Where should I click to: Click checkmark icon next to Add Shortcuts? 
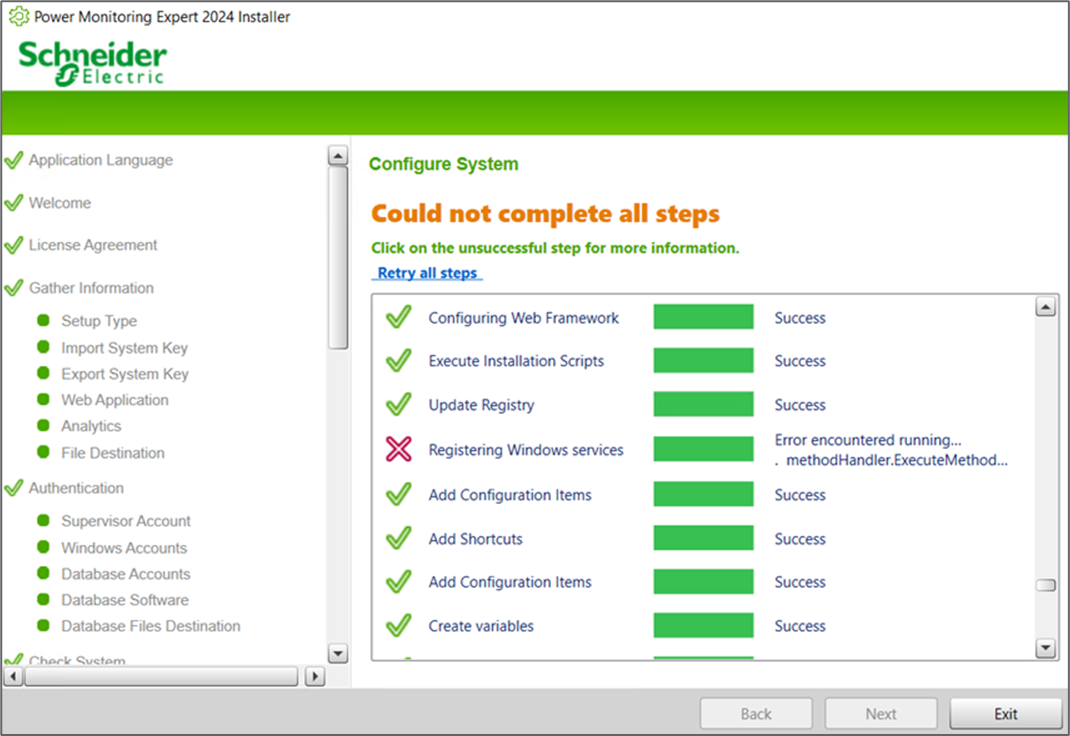click(399, 538)
